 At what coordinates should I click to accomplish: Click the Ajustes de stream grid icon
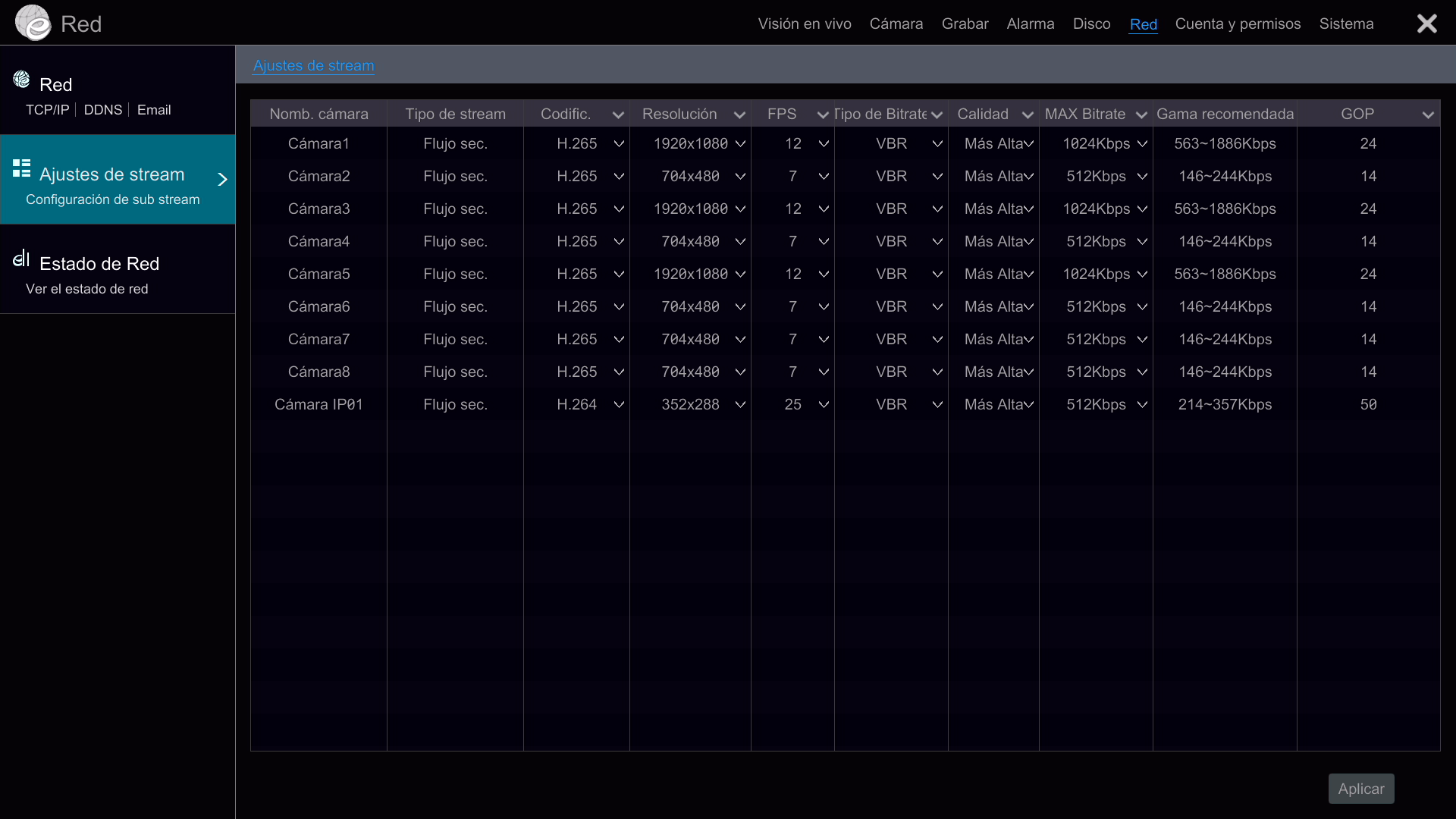[x=21, y=168]
